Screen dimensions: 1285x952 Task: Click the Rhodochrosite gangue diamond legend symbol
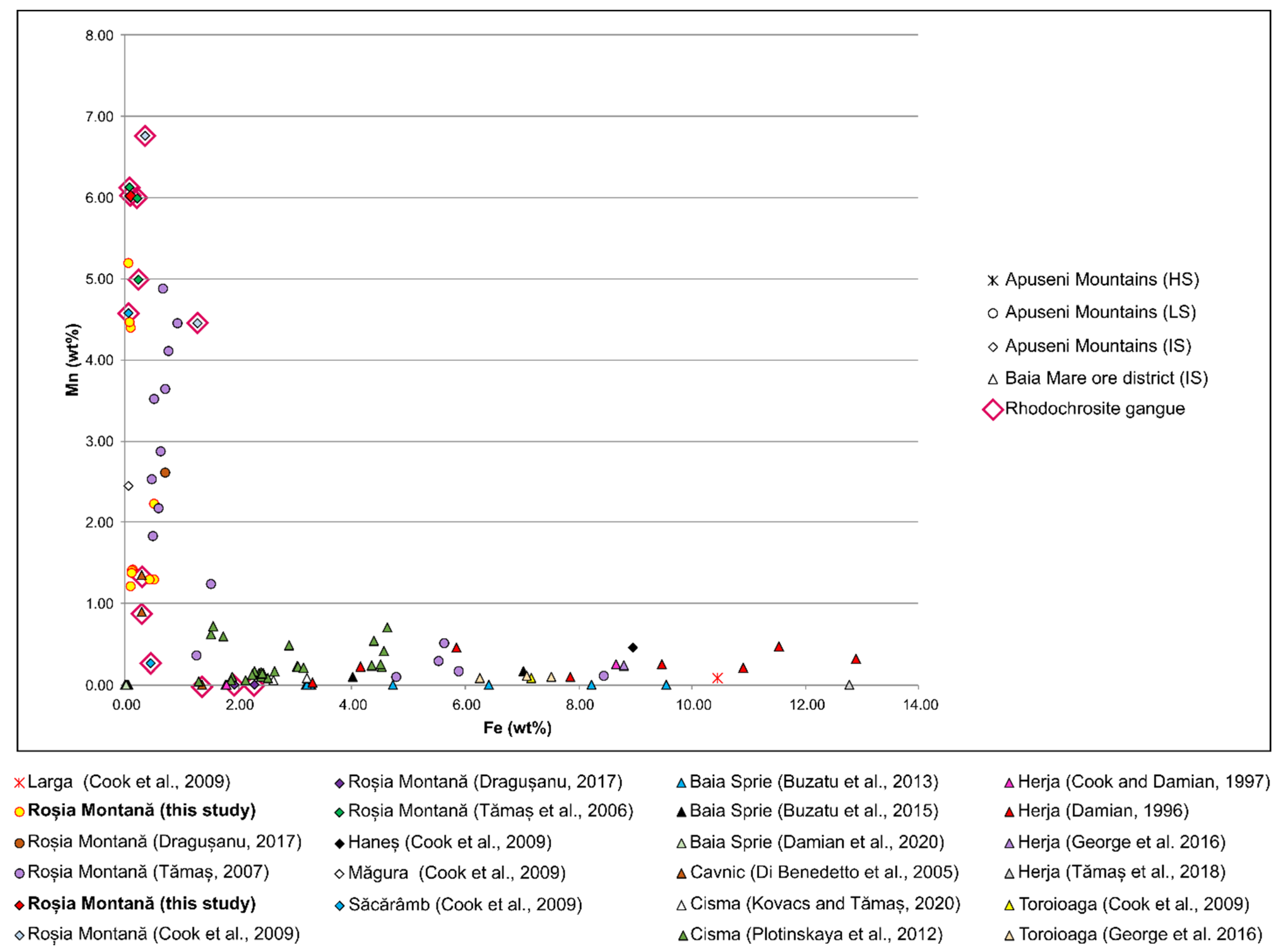(993, 410)
